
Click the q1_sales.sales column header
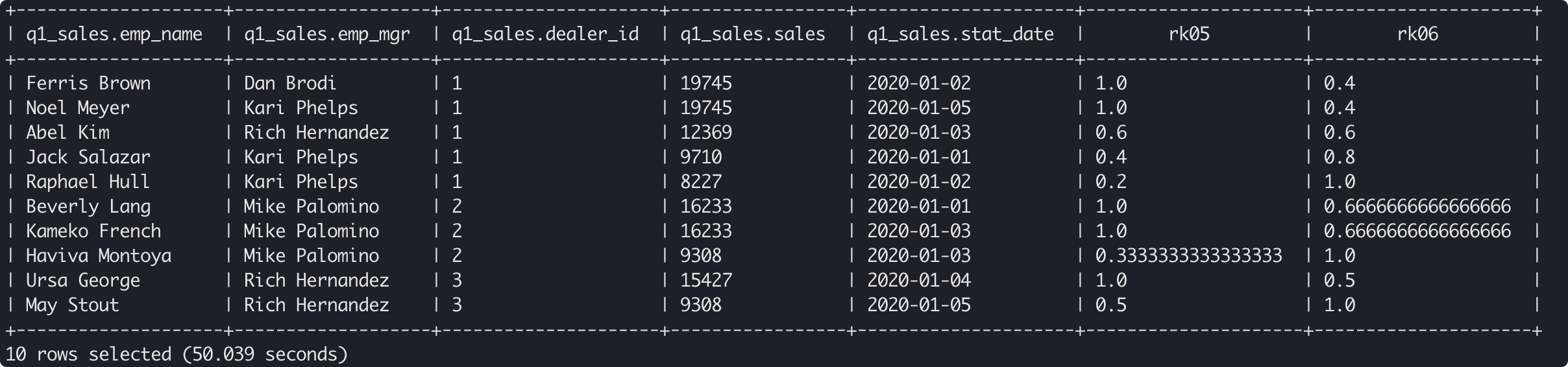[x=753, y=34]
